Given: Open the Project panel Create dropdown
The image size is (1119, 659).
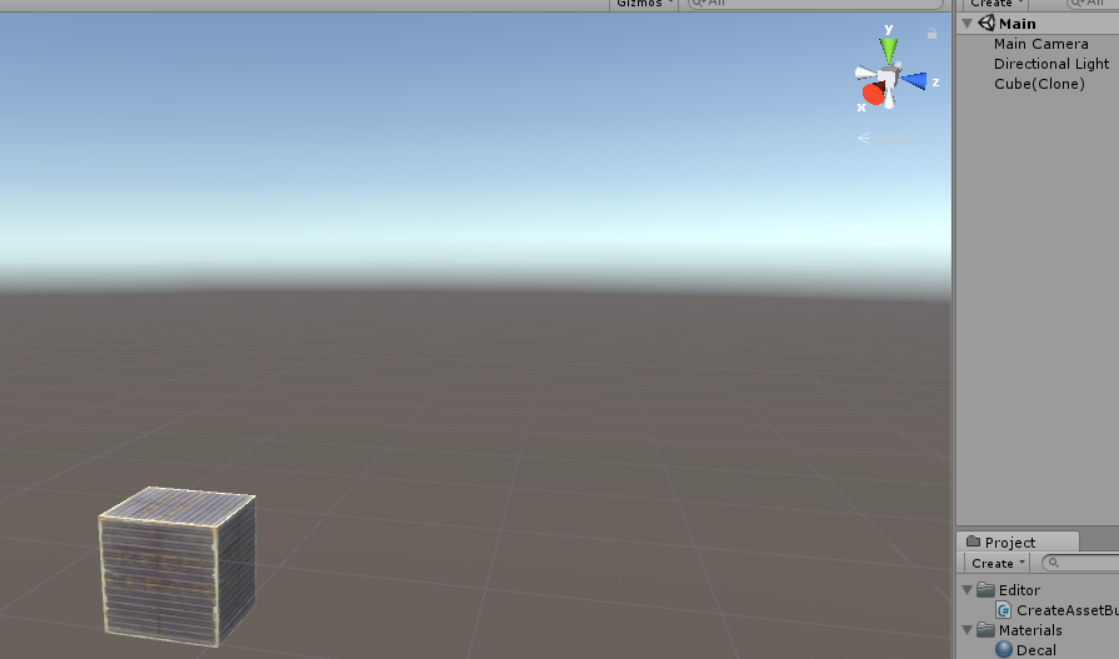Looking at the screenshot, I should (x=996, y=563).
